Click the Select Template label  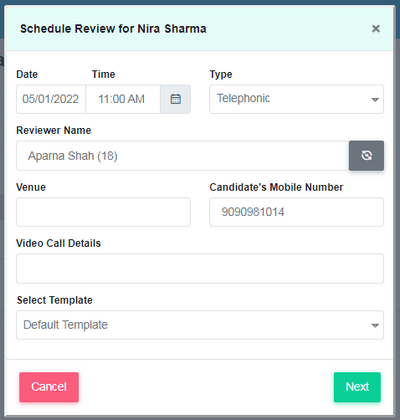pos(55,300)
